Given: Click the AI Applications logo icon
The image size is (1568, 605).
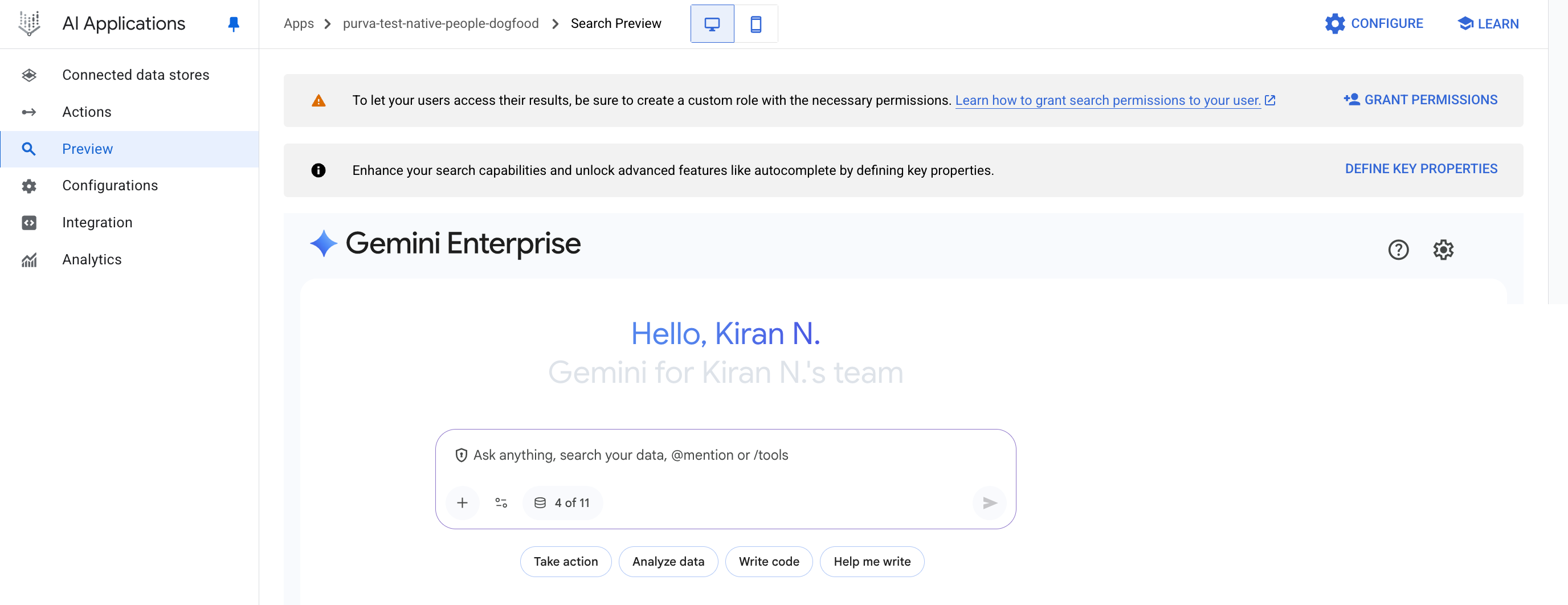Looking at the screenshot, I should pyautogui.click(x=28, y=24).
